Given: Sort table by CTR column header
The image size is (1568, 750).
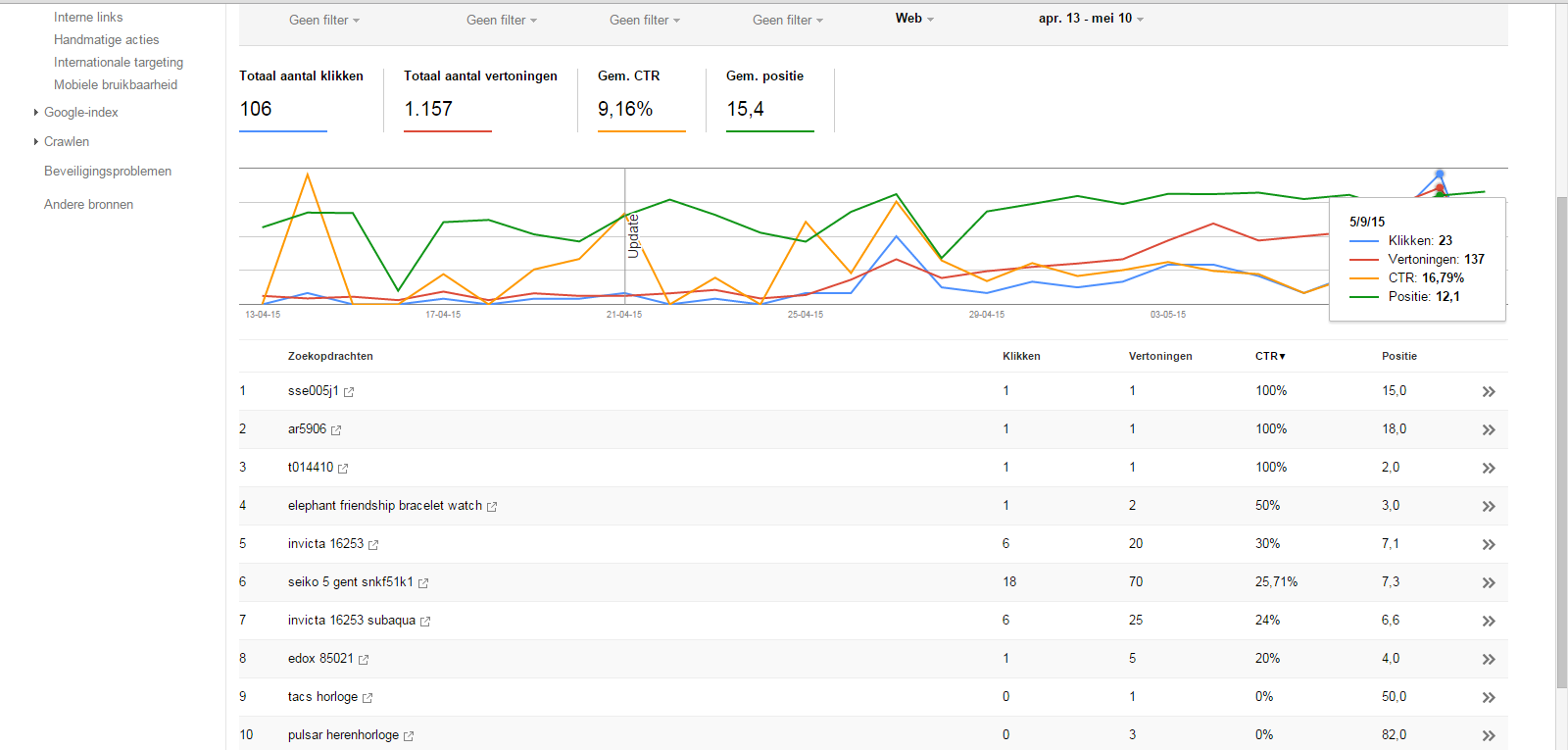Looking at the screenshot, I should [1270, 357].
